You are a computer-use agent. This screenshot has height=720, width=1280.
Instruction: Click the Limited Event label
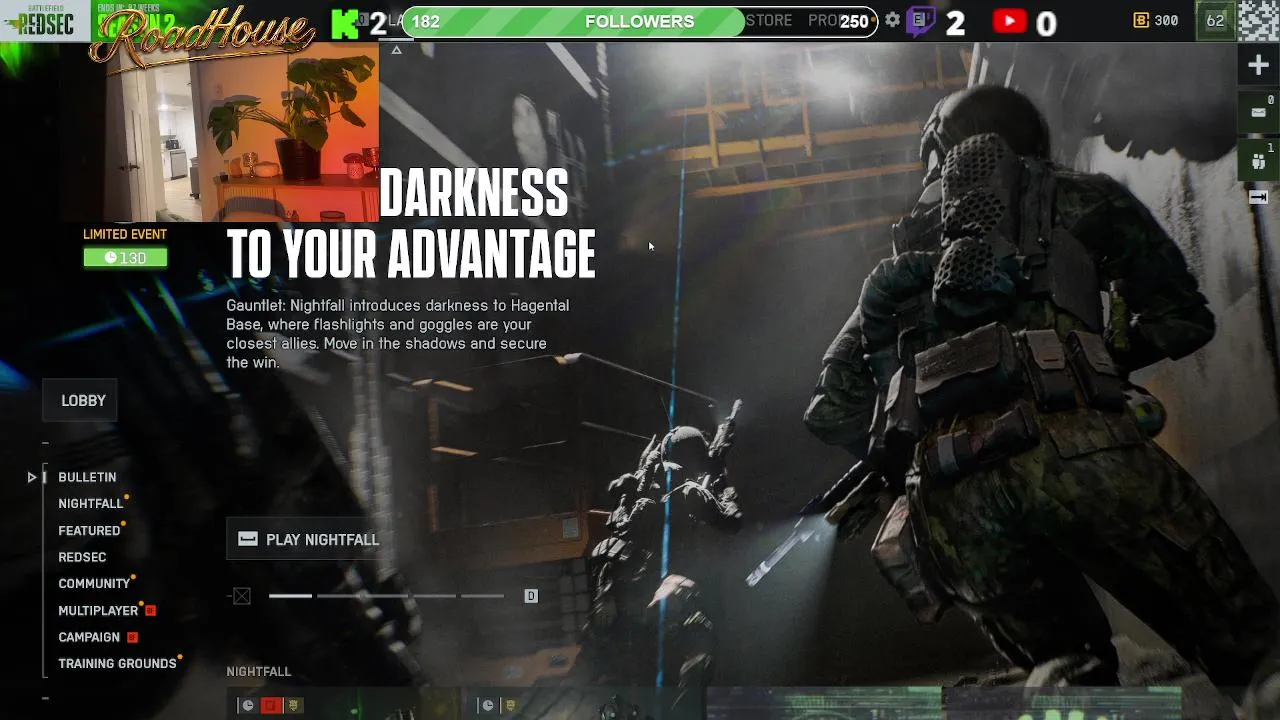[125, 234]
